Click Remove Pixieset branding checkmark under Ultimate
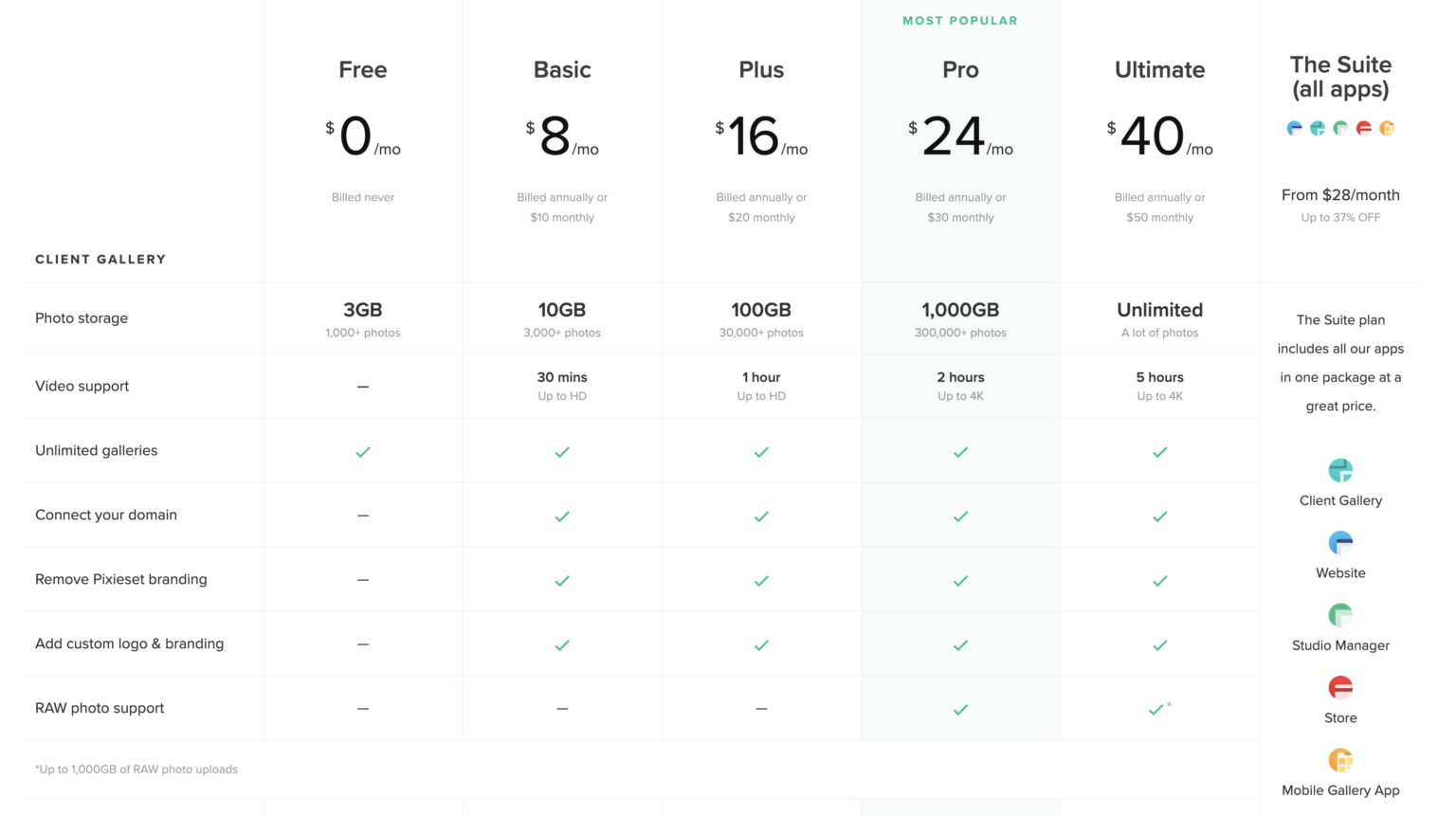 pos(1159,581)
